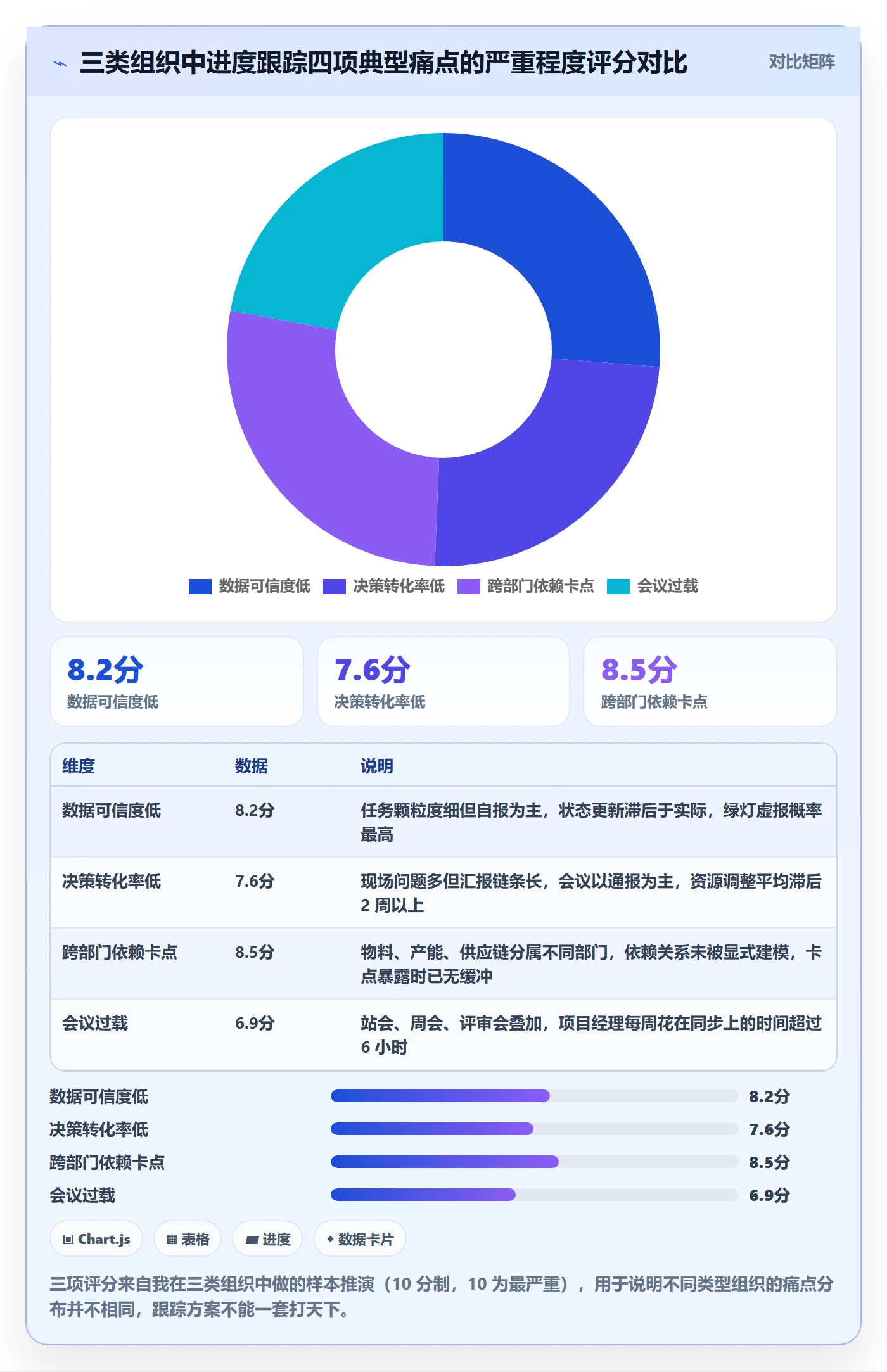Click the 对比矩阵 label in the header
Viewport: 887px width, 1372px height.
(x=801, y=62)
